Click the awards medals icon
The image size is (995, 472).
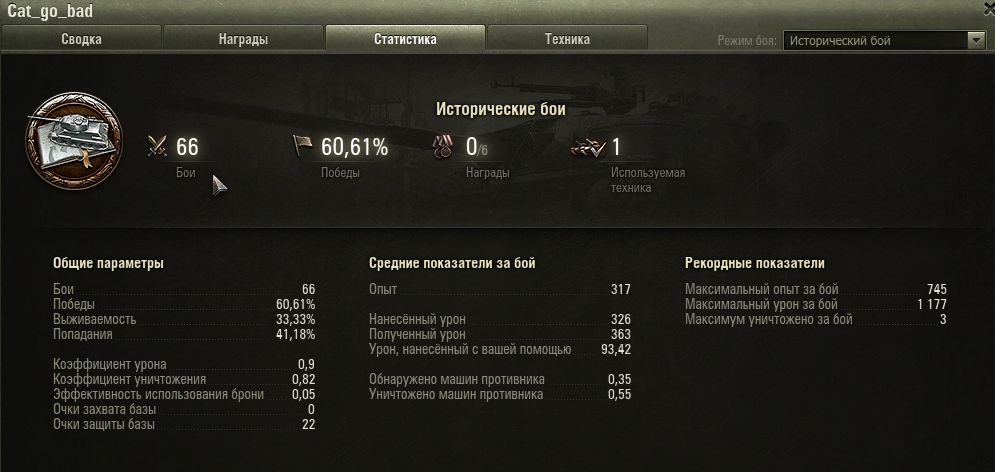tap(443, 147)
